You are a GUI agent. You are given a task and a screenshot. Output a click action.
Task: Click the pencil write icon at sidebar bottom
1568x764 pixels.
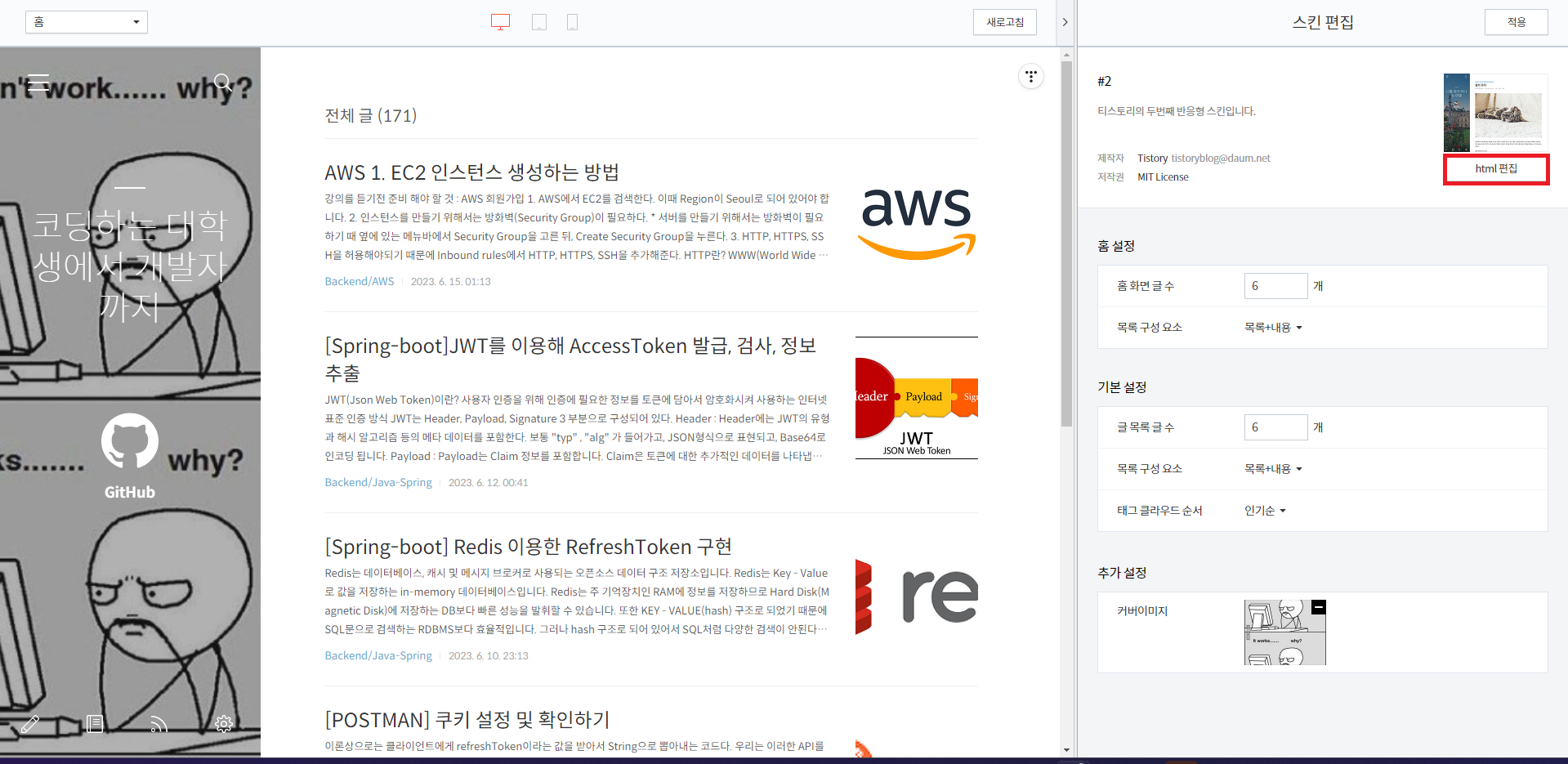pos(30,724)
